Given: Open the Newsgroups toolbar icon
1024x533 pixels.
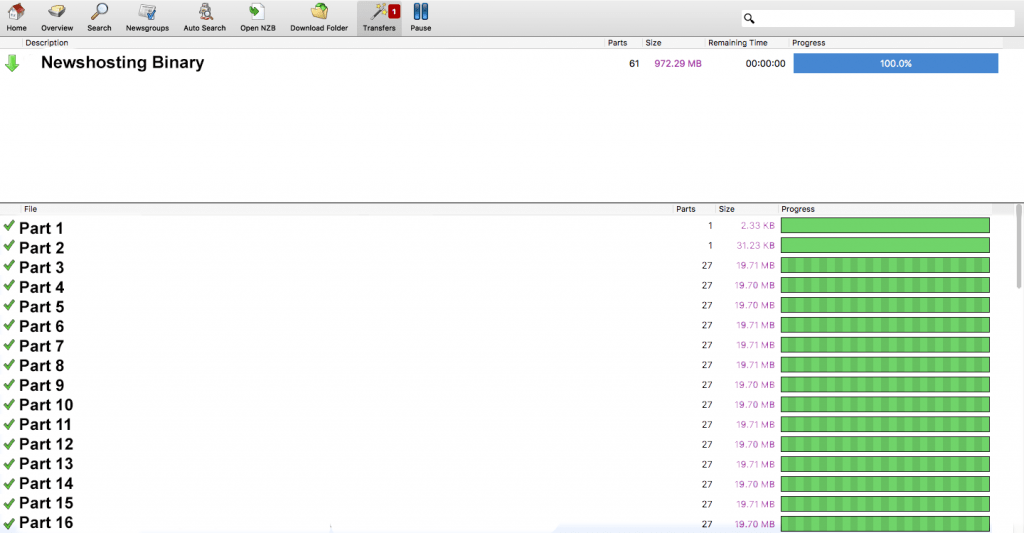Looking at the screenshot, I should coord(147,17).
